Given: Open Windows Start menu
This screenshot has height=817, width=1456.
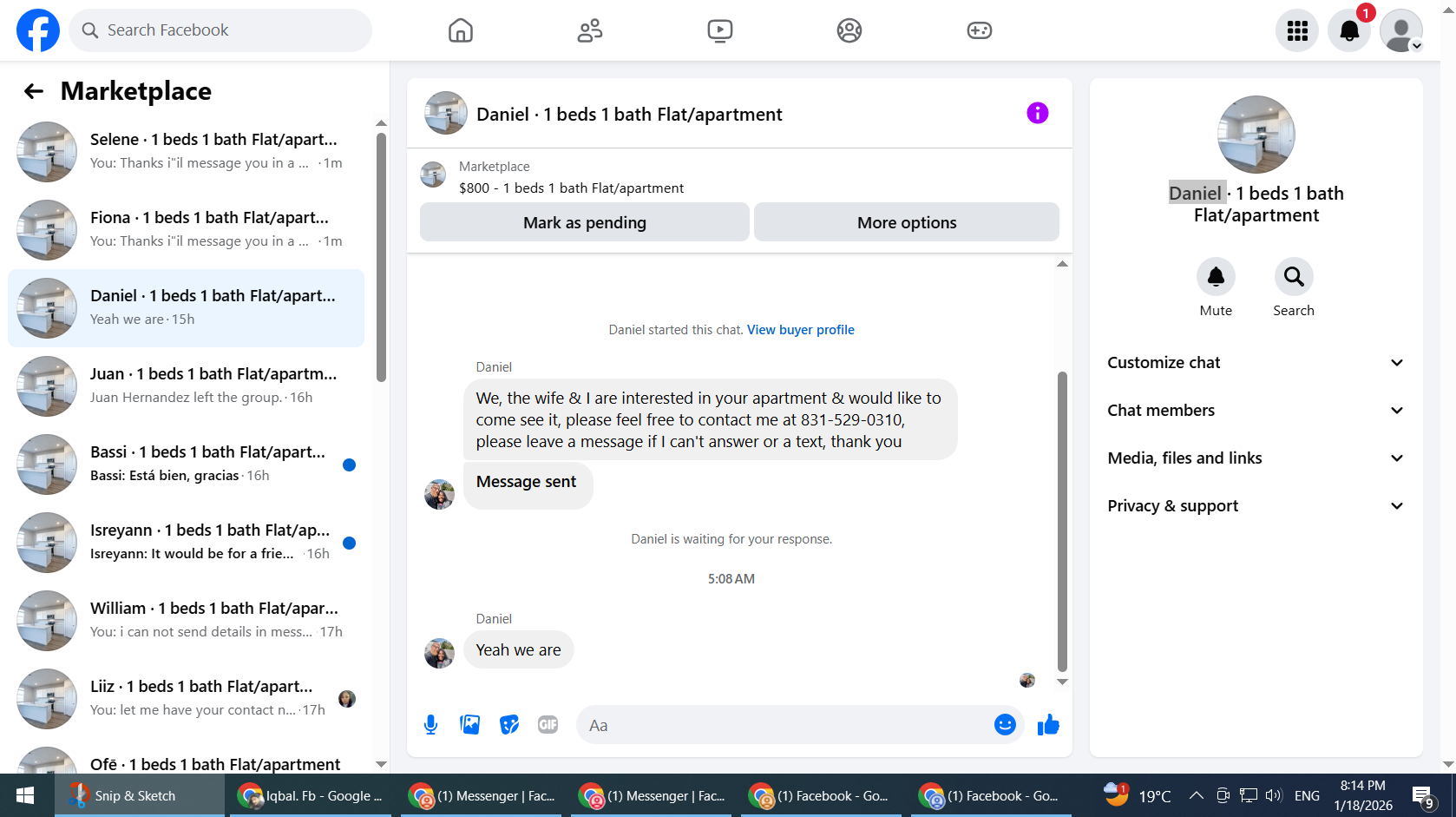Looking at the screenshot, I should point(25,795).
